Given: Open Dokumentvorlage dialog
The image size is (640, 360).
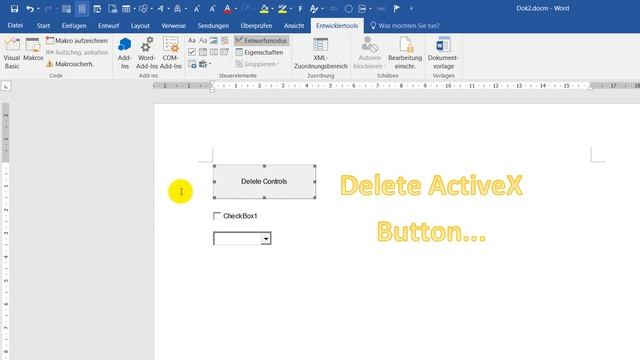Looking at the screenshot, I should coord(443,53).
